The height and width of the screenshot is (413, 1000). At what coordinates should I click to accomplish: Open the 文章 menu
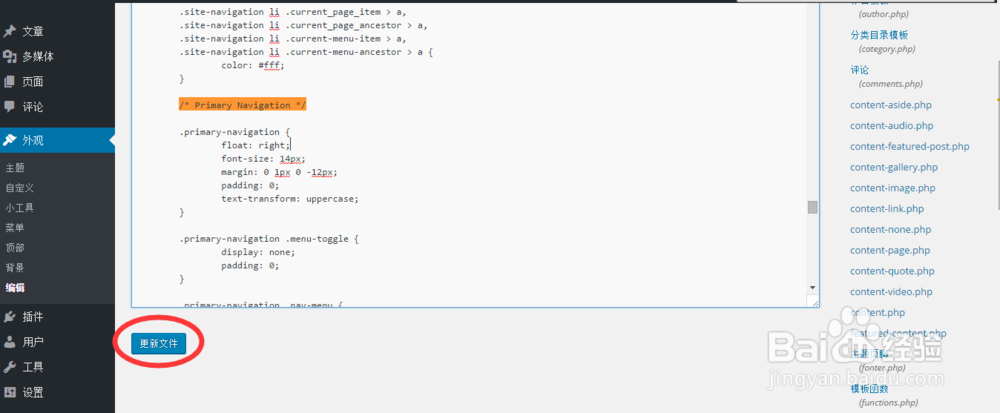(33, 31)
